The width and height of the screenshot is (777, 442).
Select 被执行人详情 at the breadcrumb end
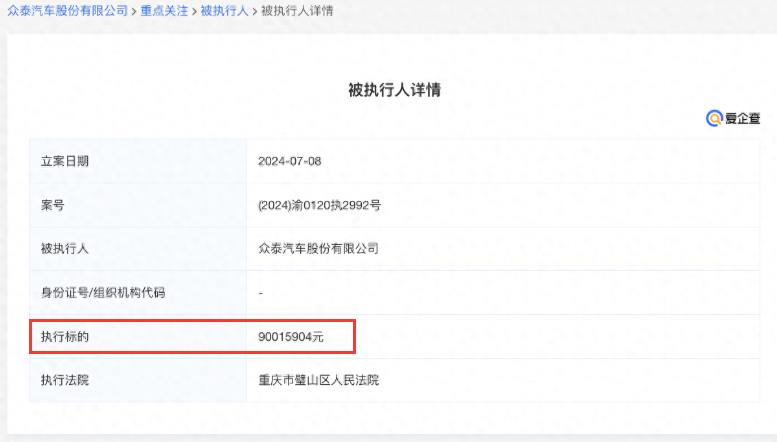coord(297,11)
